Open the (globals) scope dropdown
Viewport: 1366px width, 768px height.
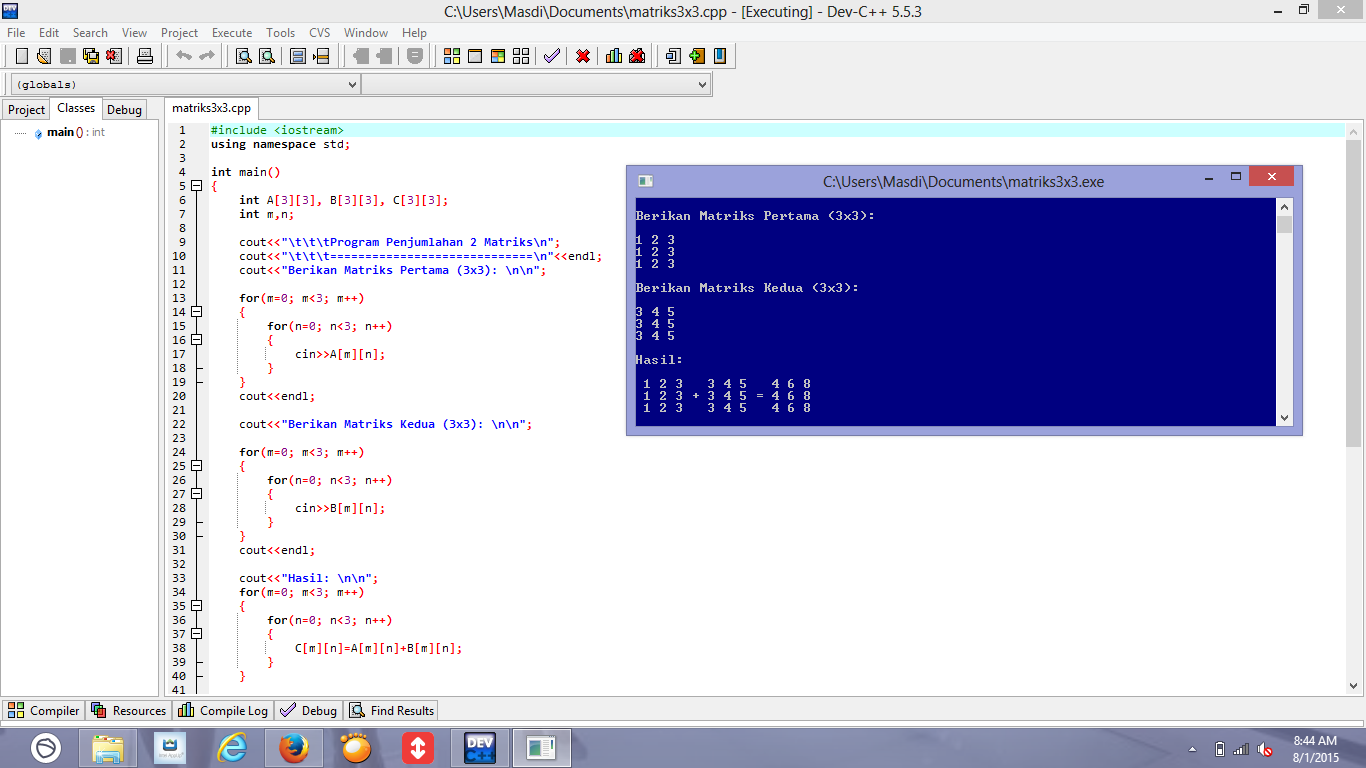(x=185, y=85)
